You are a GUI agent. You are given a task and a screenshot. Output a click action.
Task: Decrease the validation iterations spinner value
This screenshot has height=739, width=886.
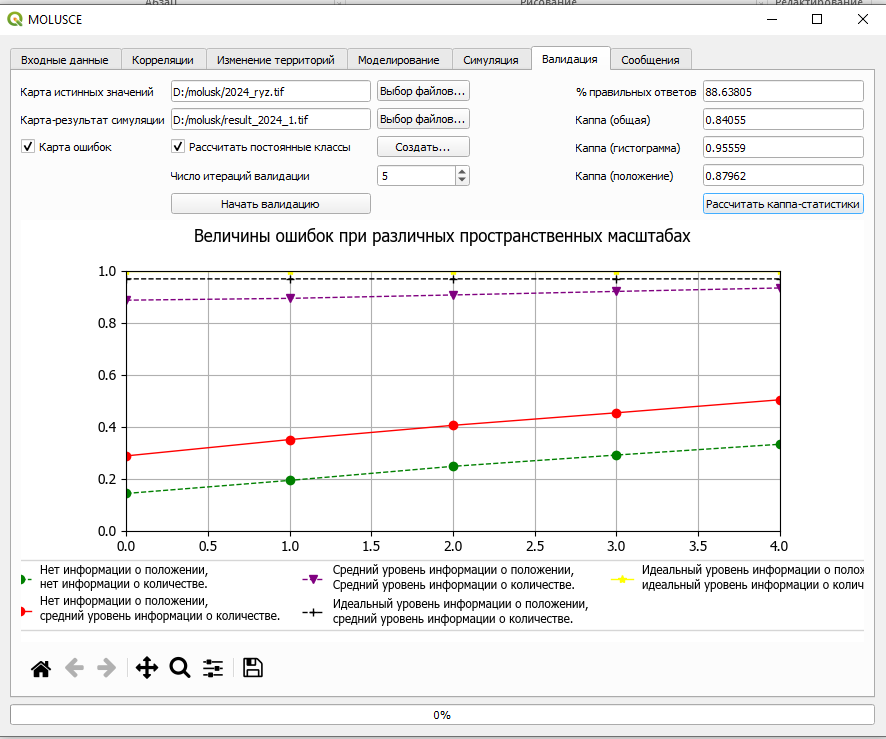[x=462, y=180]
